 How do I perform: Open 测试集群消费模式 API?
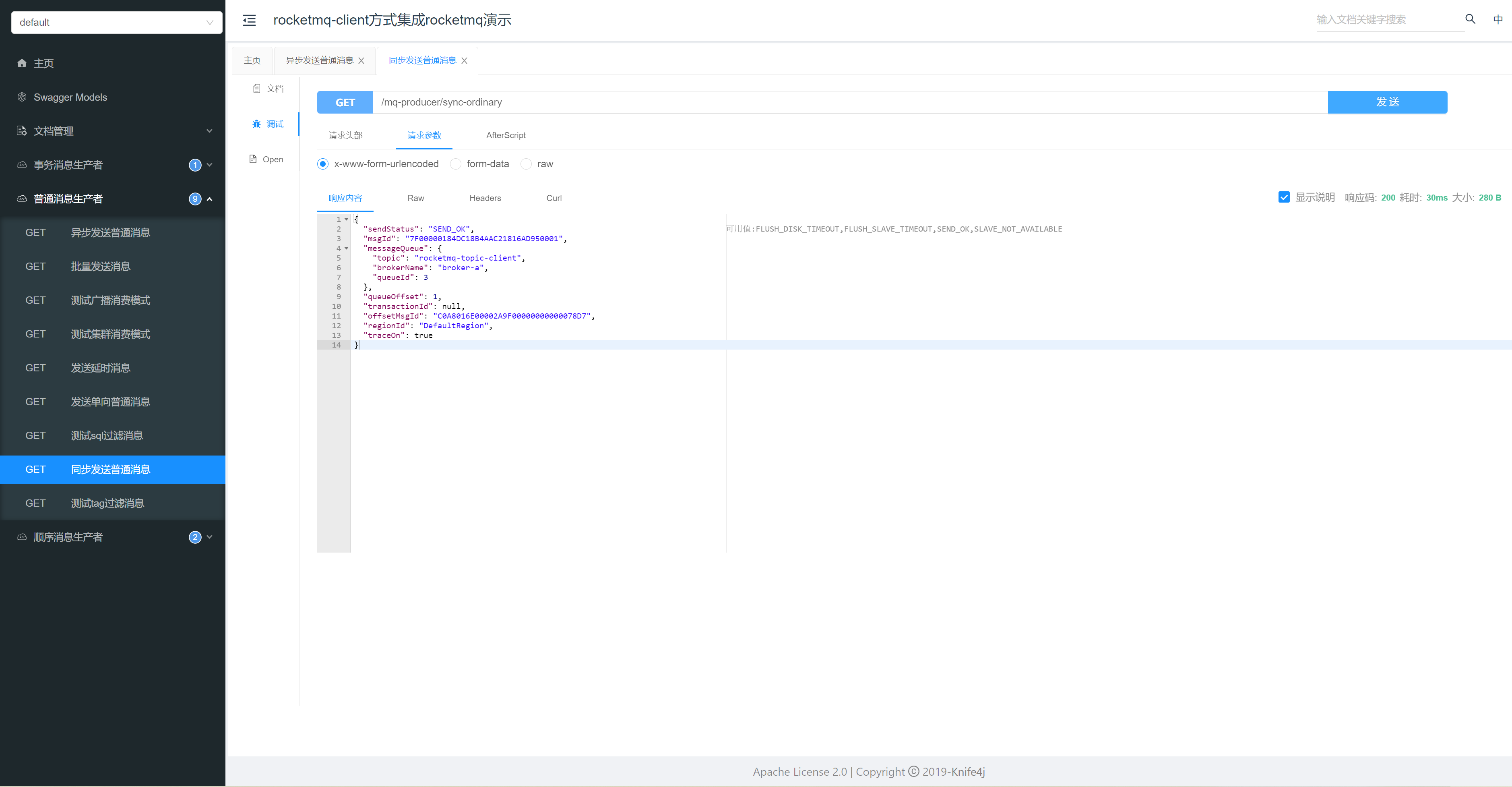point(113,334)
